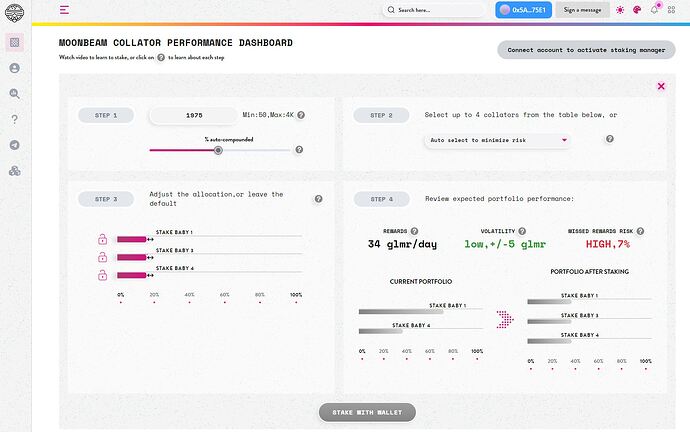This screenshot has height=432, width=690.
Task: Close the staking panel with pink X
Action: pyautogui.click(x=661, y=86)
